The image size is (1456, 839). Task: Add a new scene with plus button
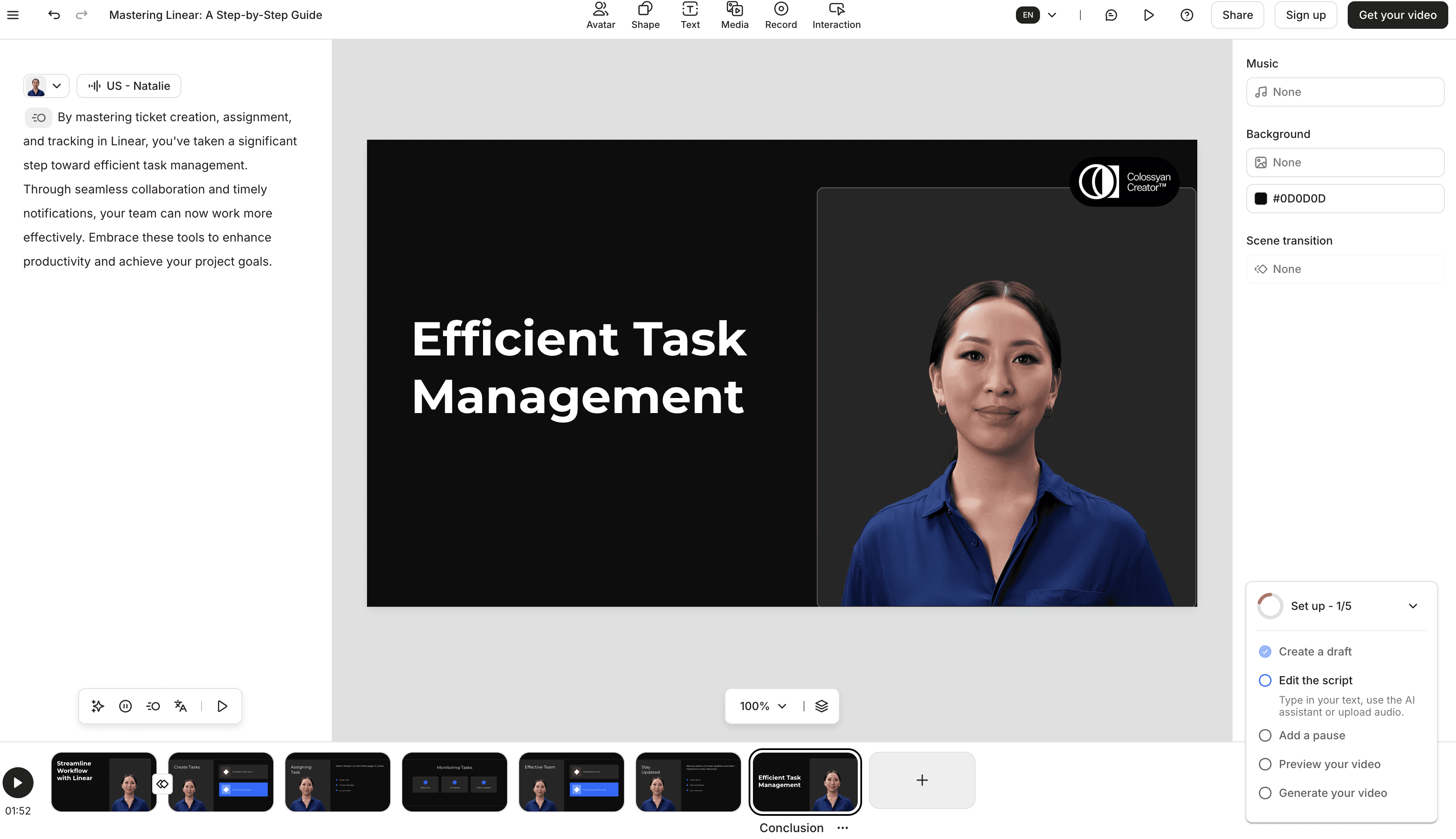coord(922,781)
